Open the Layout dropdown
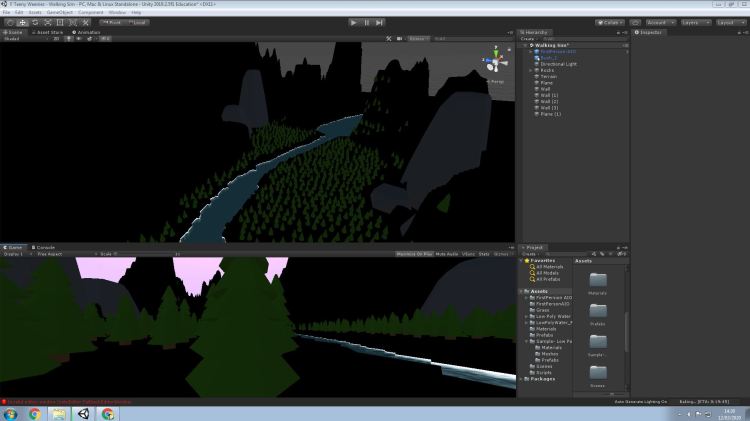Image resolution: width=750 pixels, height=421 pixels. pyautogui.click(x=728, y=21)
